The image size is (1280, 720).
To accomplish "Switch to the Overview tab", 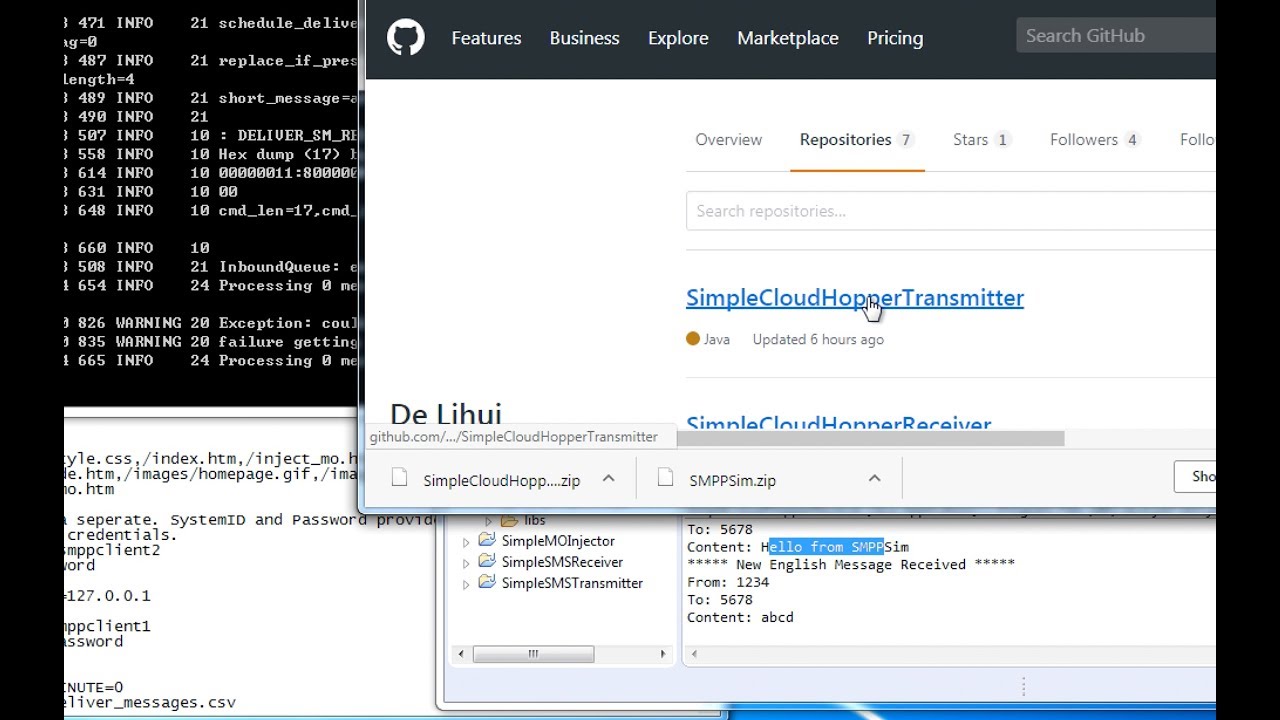I will (x=728, y=140).
